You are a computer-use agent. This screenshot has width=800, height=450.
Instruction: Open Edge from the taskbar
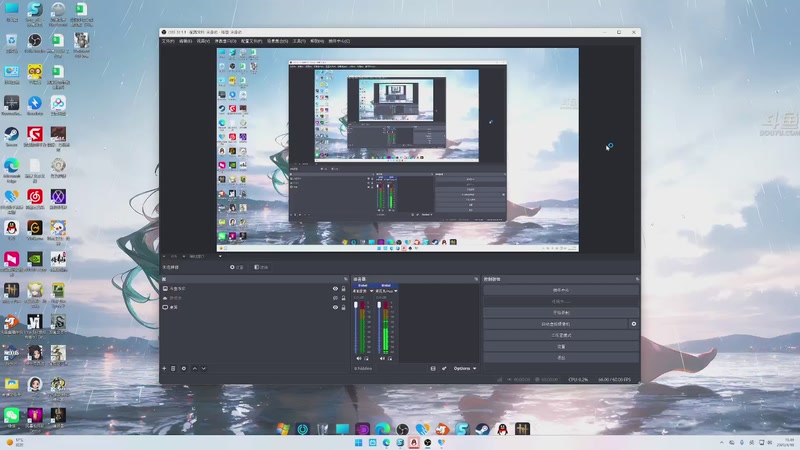[x=386, y=442]
